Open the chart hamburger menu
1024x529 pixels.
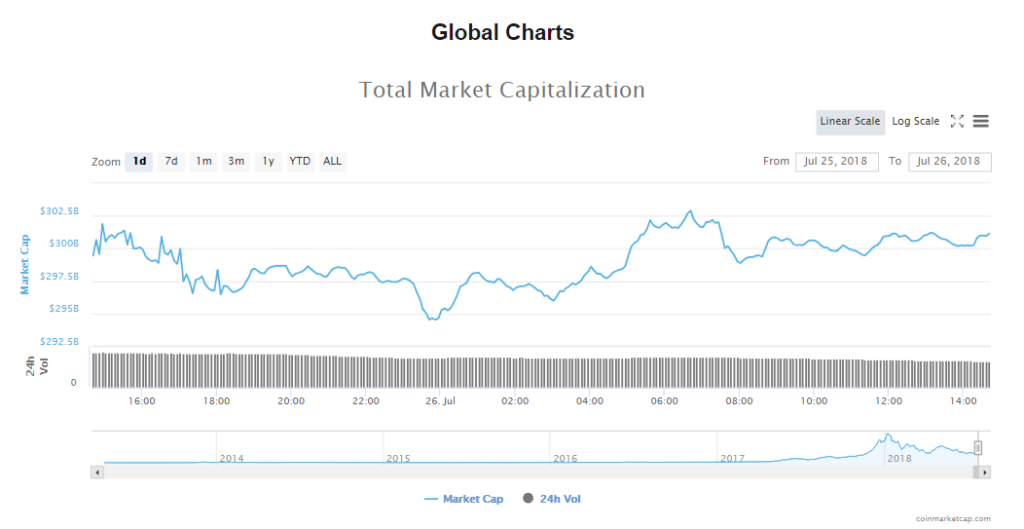(x=981, y=121)
